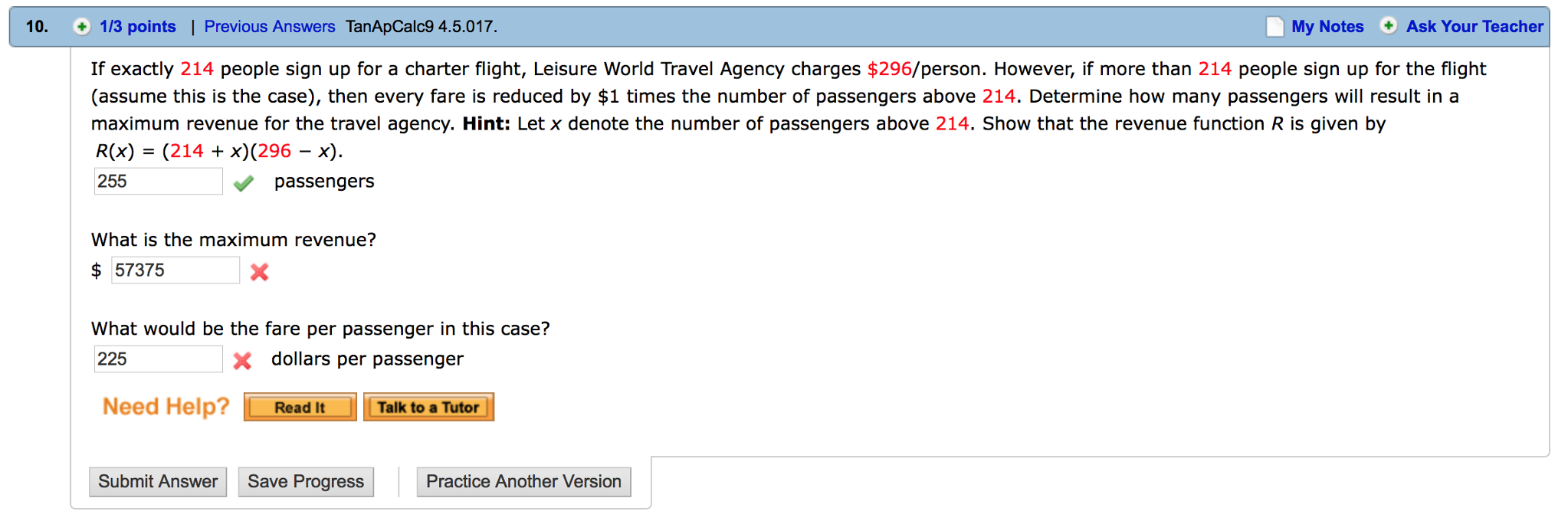Image resolution: width=1568 pixels, height=521 pixels.
Task: Click the TanApCalc9 4.5.017 assignment label
Action: point(422,26)
